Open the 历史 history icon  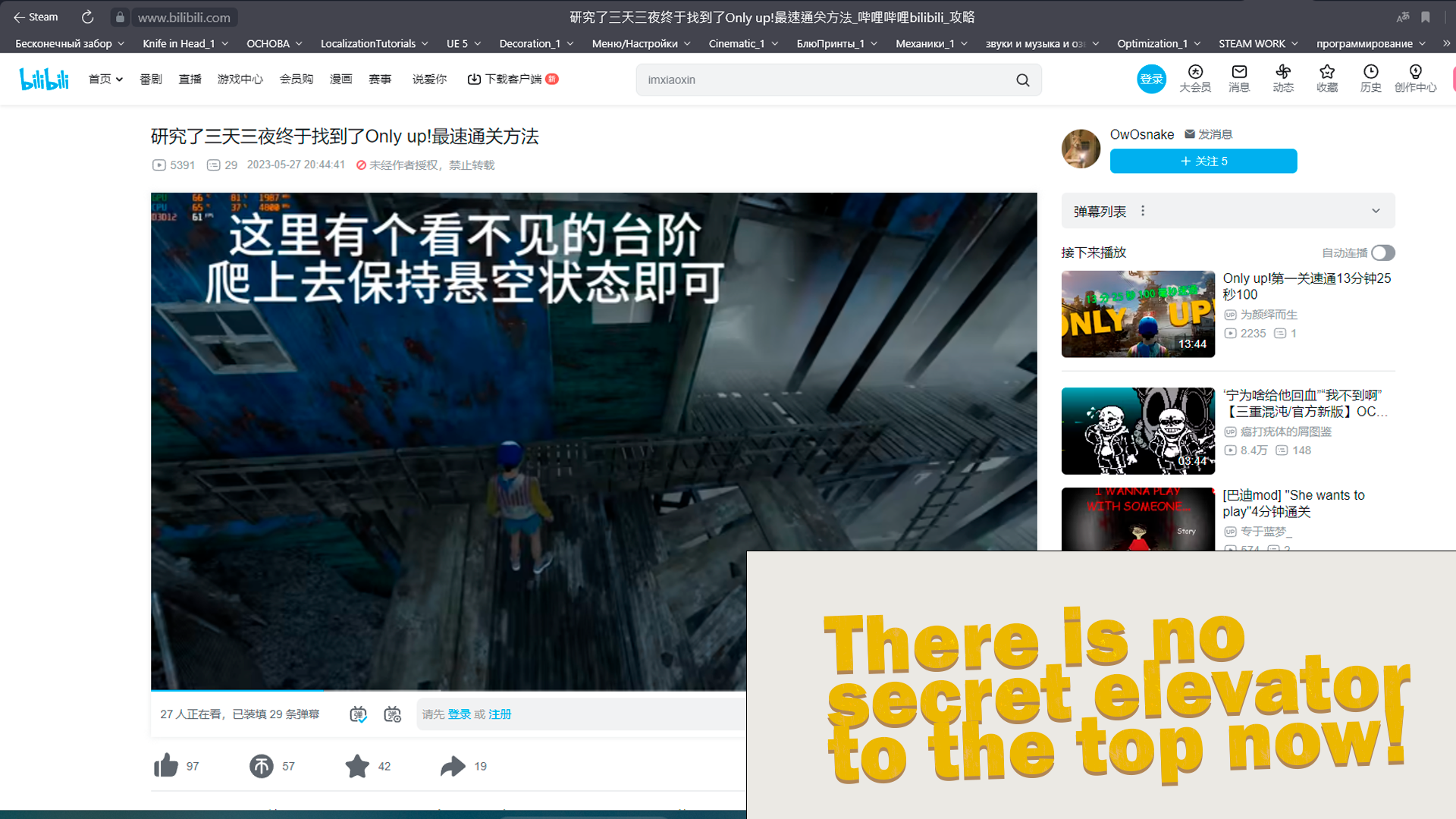[1370, 79]
